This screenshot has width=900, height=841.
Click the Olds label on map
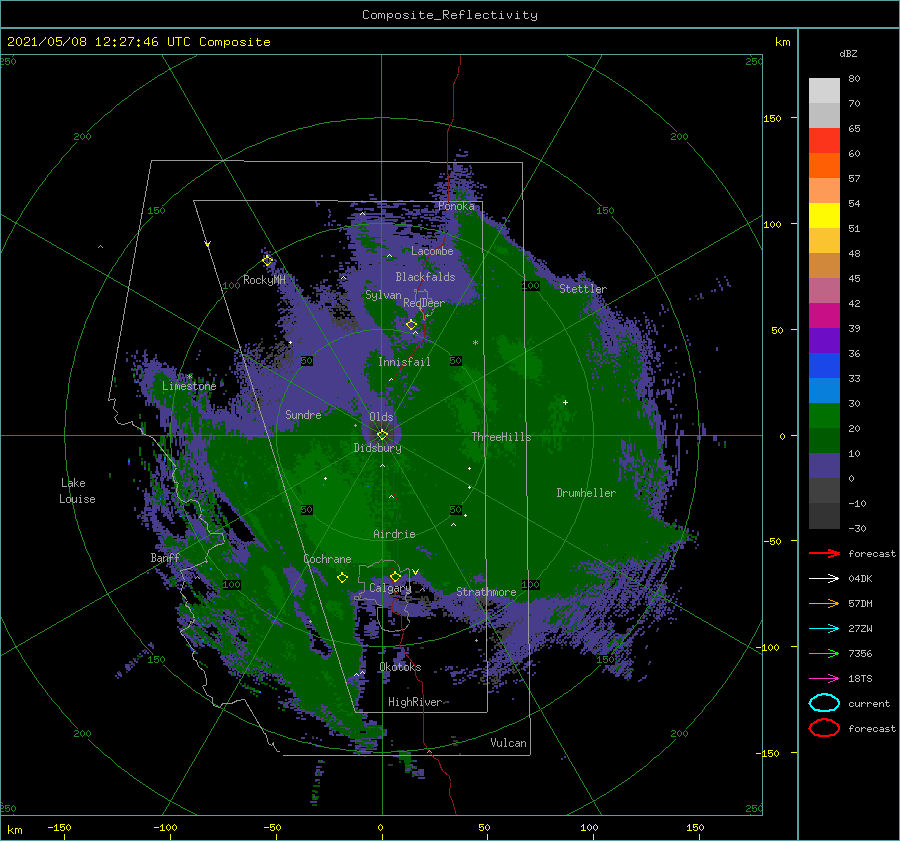coord(381,417)
